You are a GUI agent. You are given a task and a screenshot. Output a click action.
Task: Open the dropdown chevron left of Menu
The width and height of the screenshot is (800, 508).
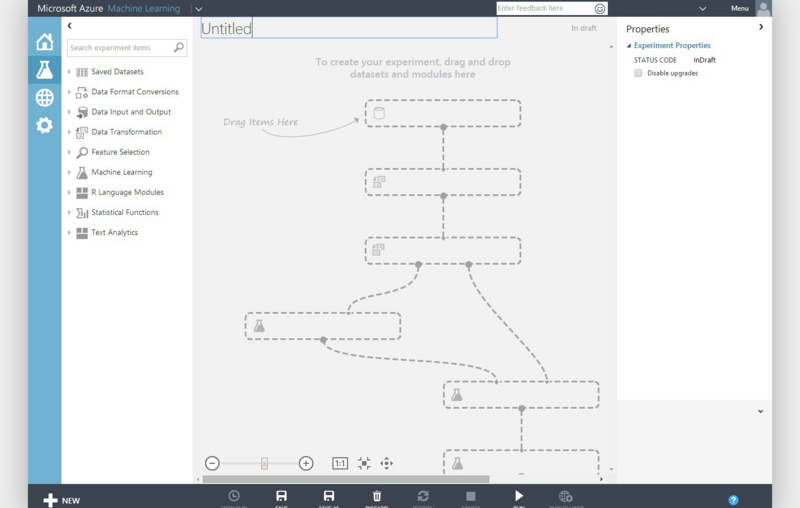point(703,9)
